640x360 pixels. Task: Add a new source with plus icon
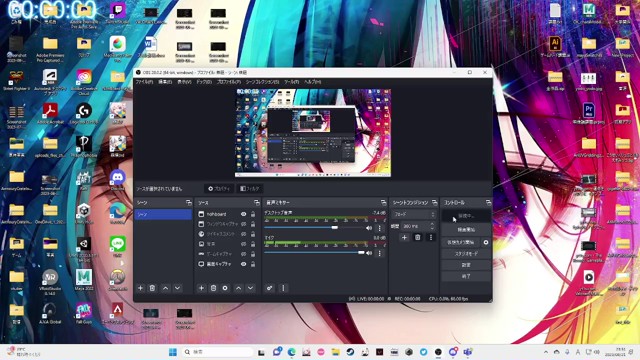coord(201,288)
